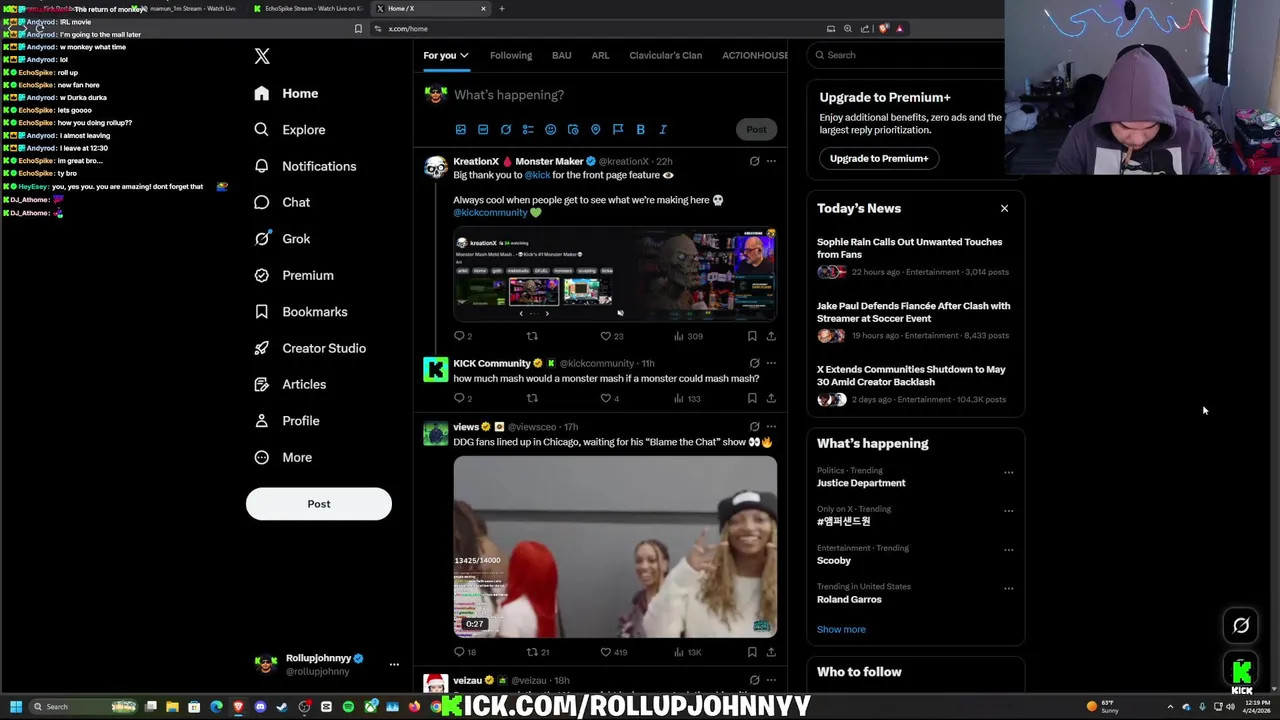Open Windows Start menu
The height and width of the screenshot is (720, 1280).
pyautogui.click(x=15, y=707)
